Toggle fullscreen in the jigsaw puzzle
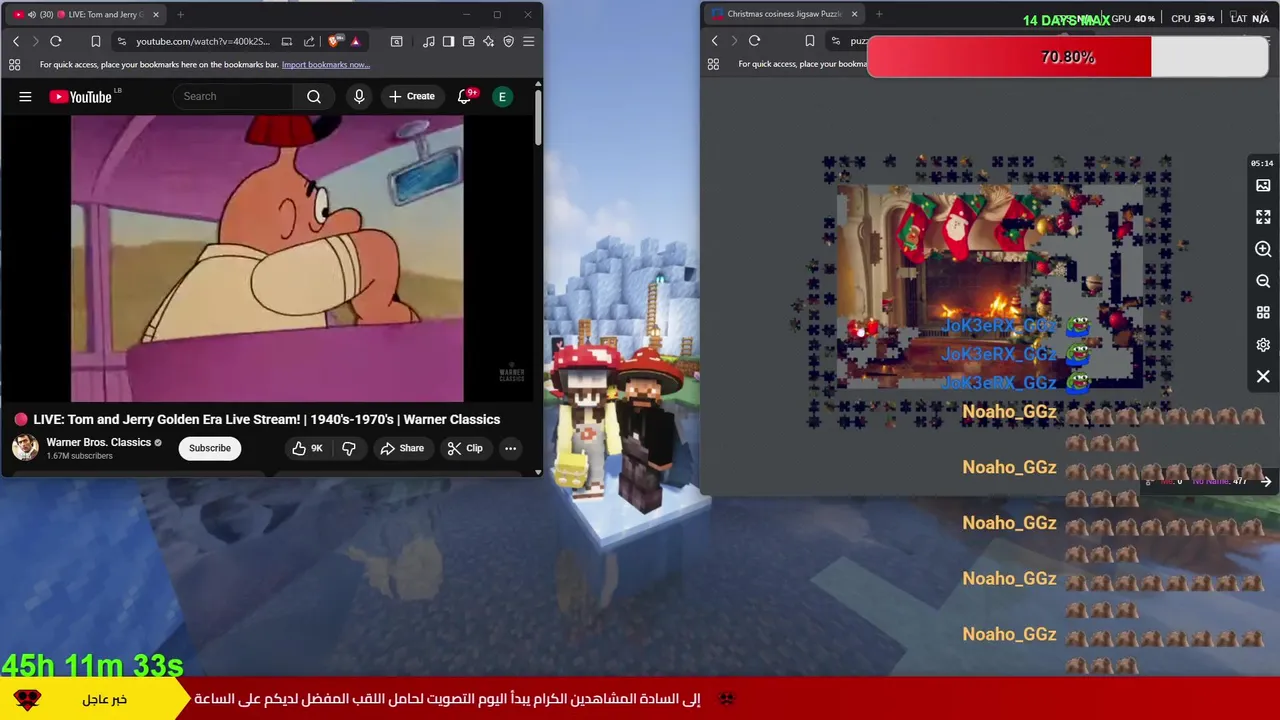This screenshot has width=1280, height=720. [x=1263, y=217]
